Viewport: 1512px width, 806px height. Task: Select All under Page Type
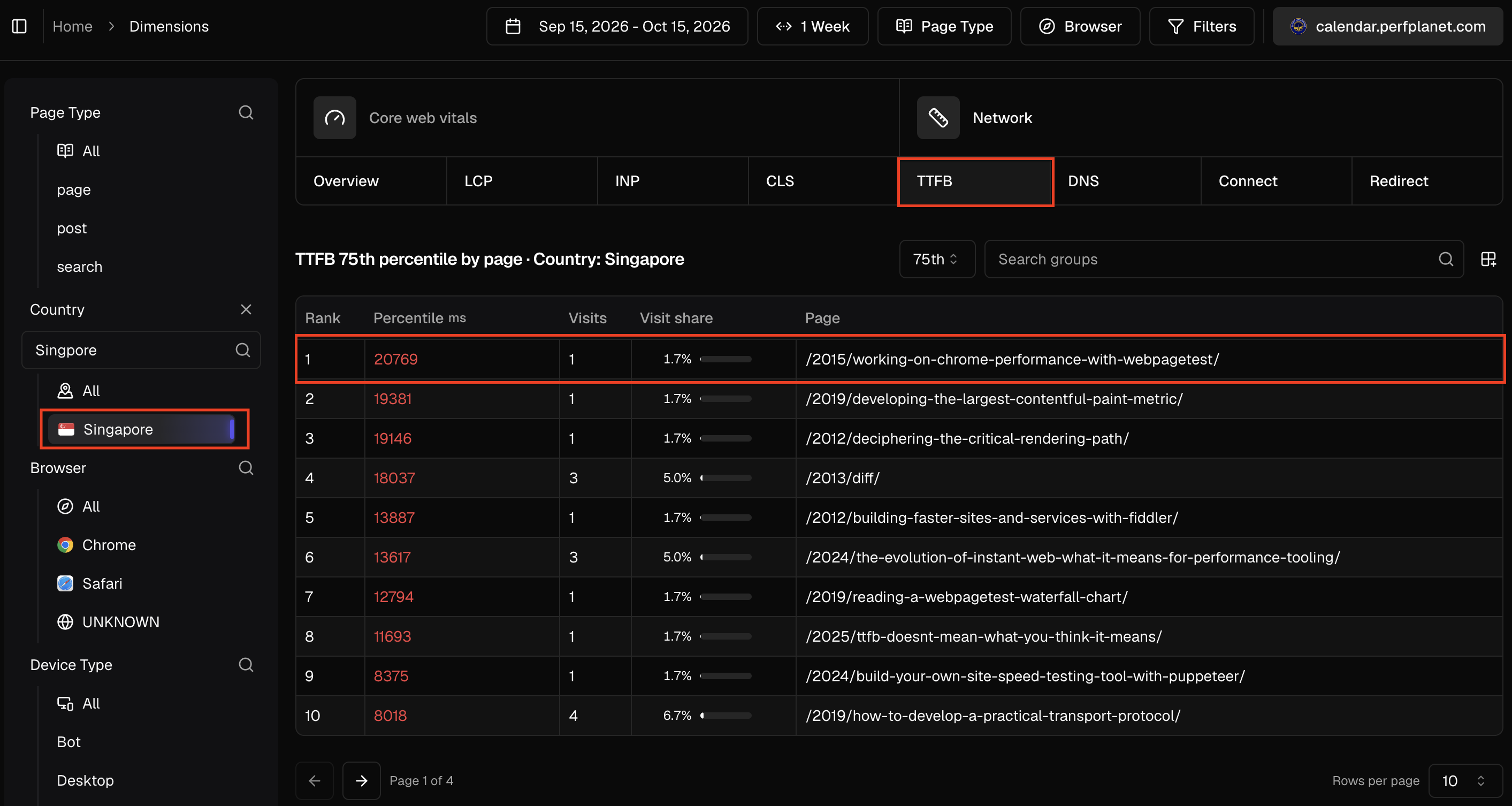79,151
